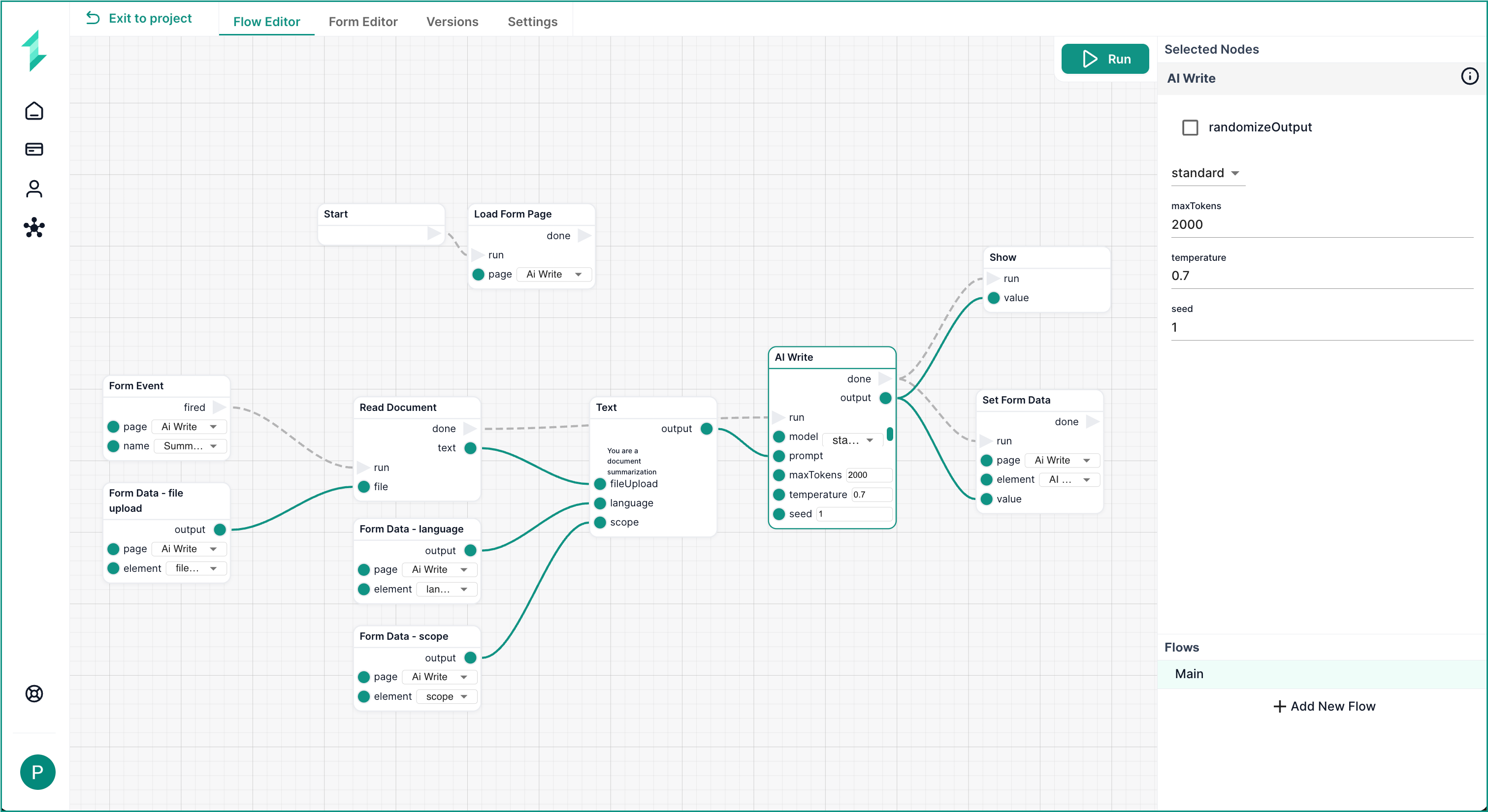Click Exit to project link
The image size is (1488, 812).
pos(139,18)
